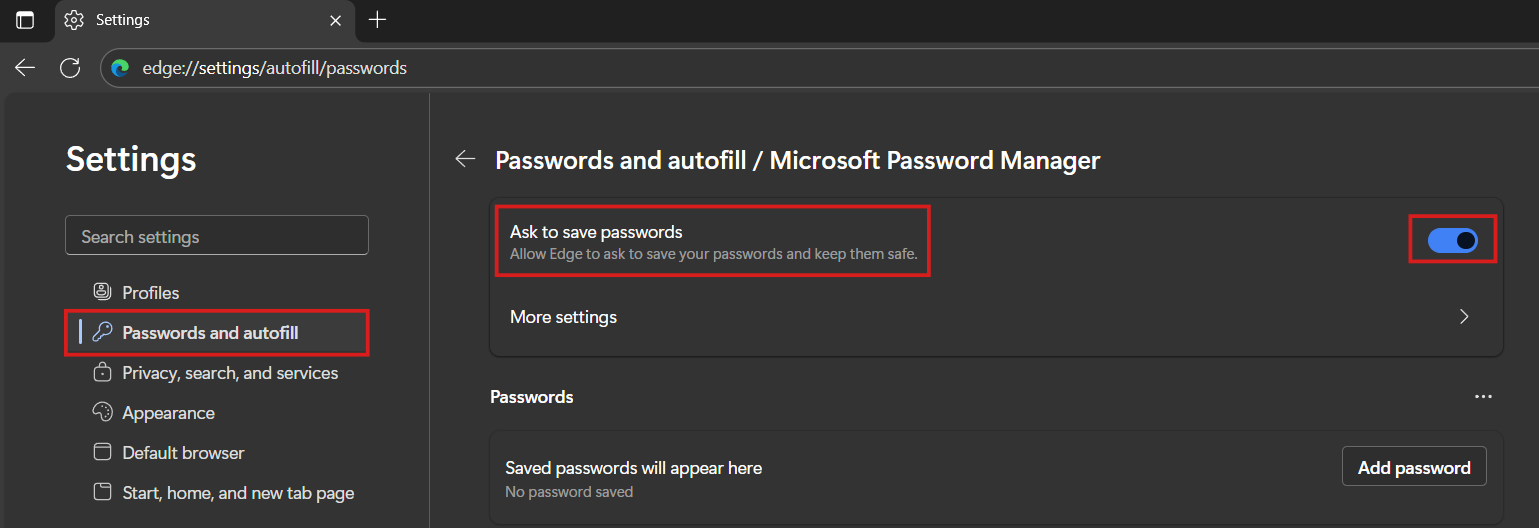This screenshot has width=1539, height=528.
Task: Click the Profiles icon in sidebar
Action: click(102, 292)
